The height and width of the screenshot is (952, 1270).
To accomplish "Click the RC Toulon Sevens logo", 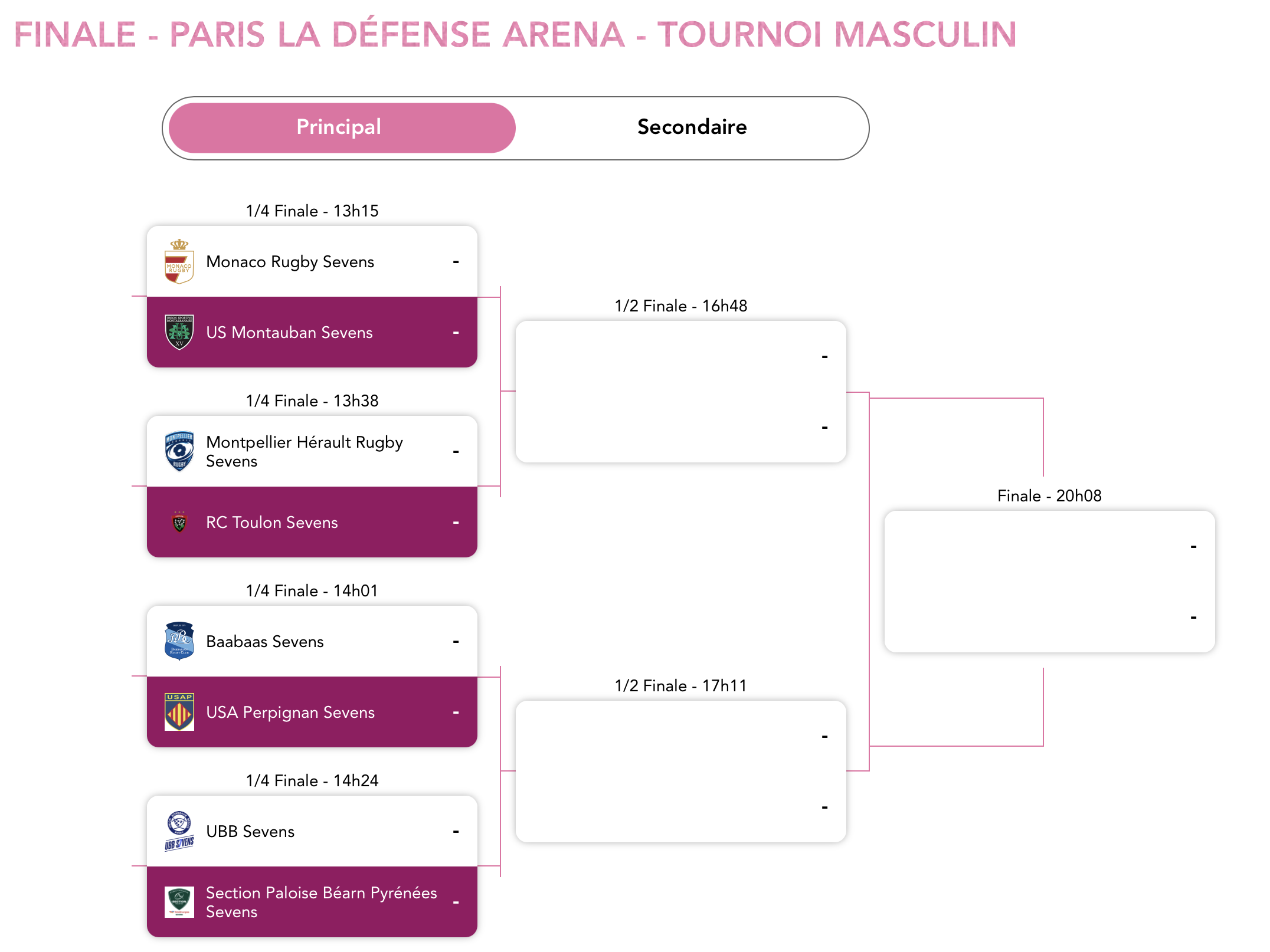I will [179, 522].
